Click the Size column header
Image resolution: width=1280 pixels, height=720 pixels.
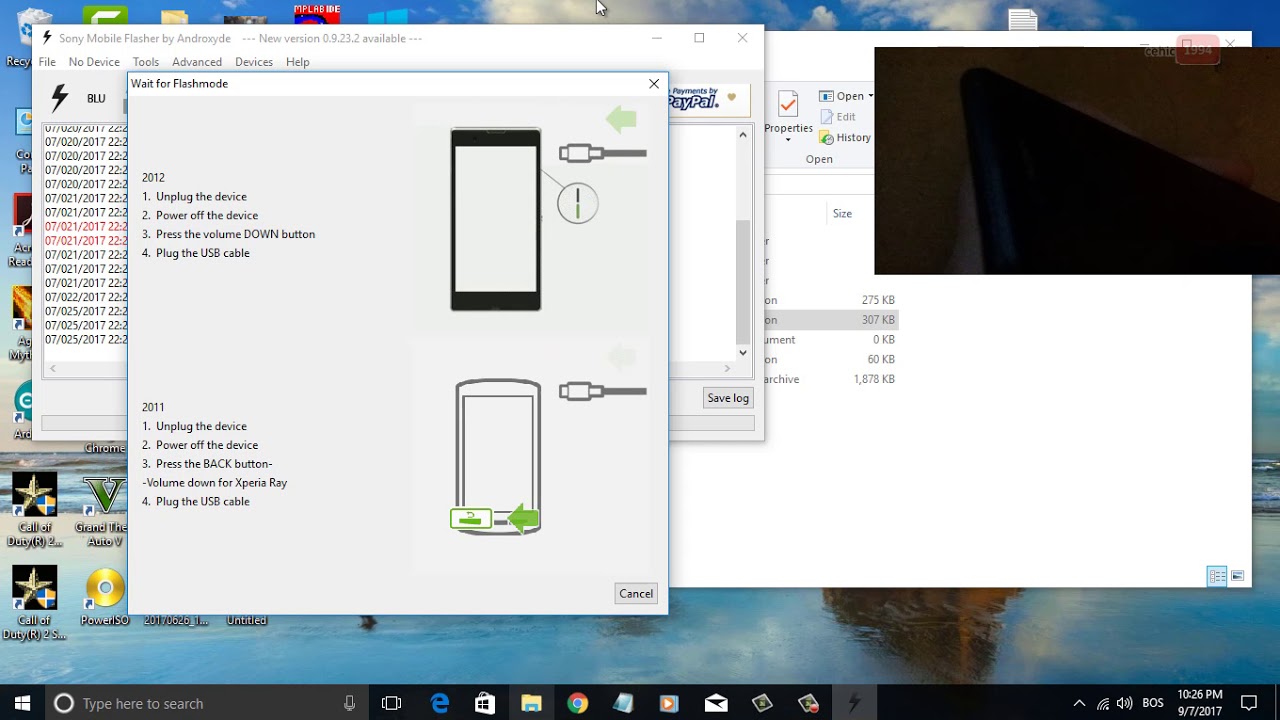click(842, 214)
